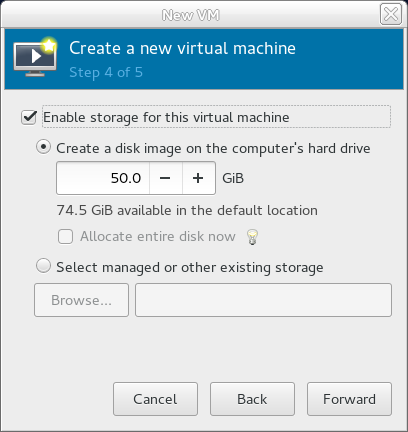This screenshot has height=432, width=408.
Task: Decrease disk size with minus button
Action: [x=165, y=178]
